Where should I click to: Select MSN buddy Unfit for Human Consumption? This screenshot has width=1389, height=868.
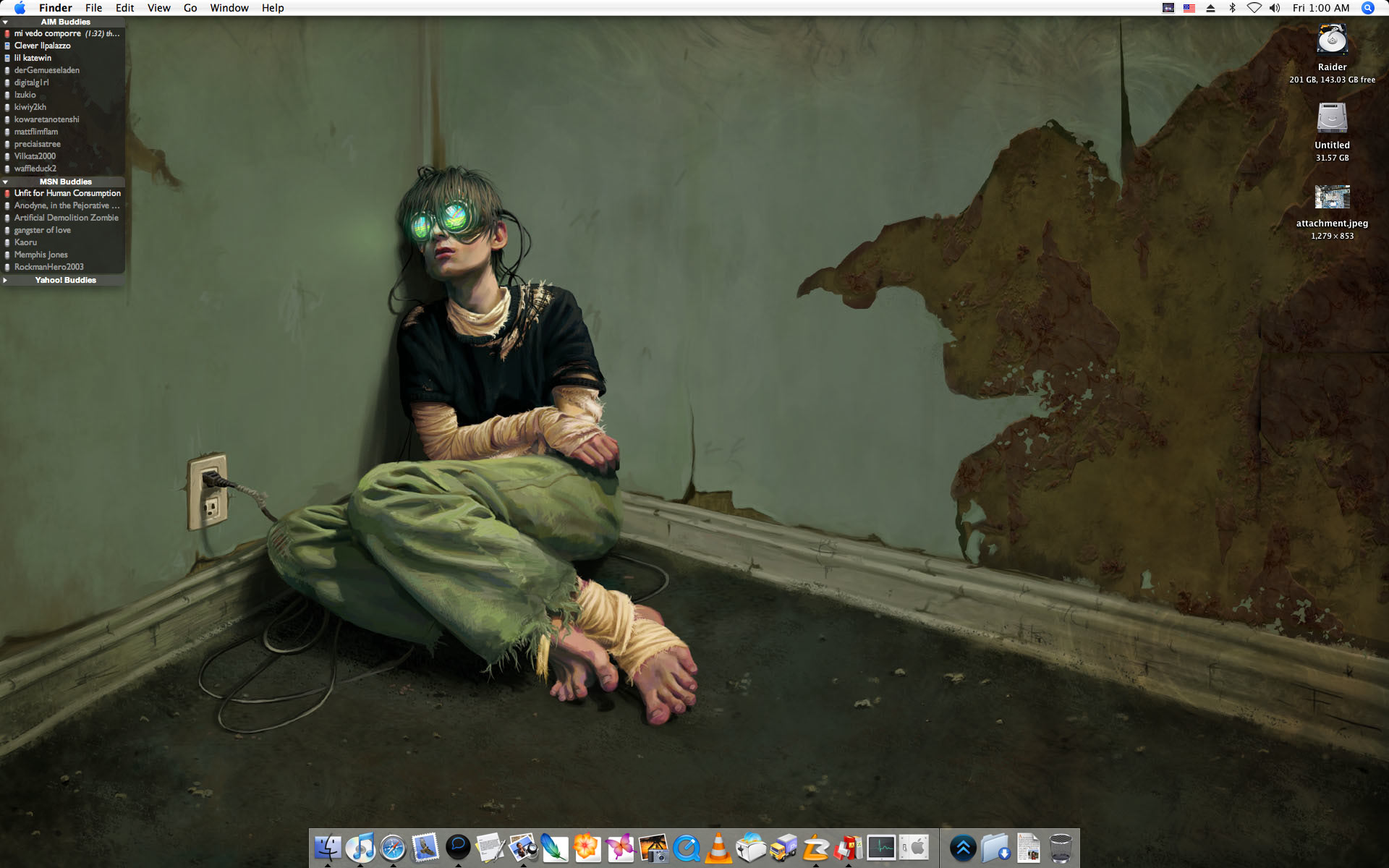(x=63, y=194)
